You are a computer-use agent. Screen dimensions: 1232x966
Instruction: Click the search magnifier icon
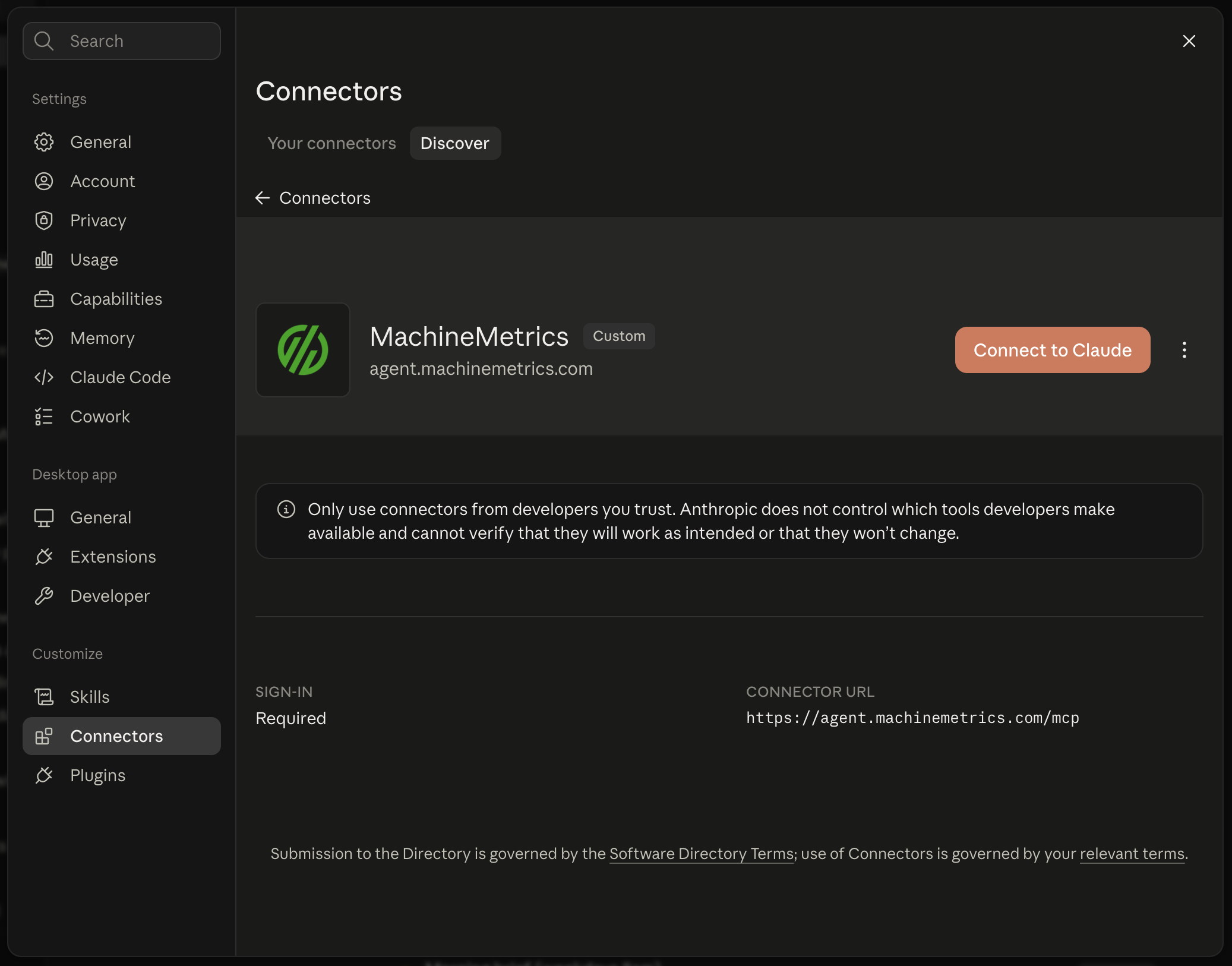point(44,41)
